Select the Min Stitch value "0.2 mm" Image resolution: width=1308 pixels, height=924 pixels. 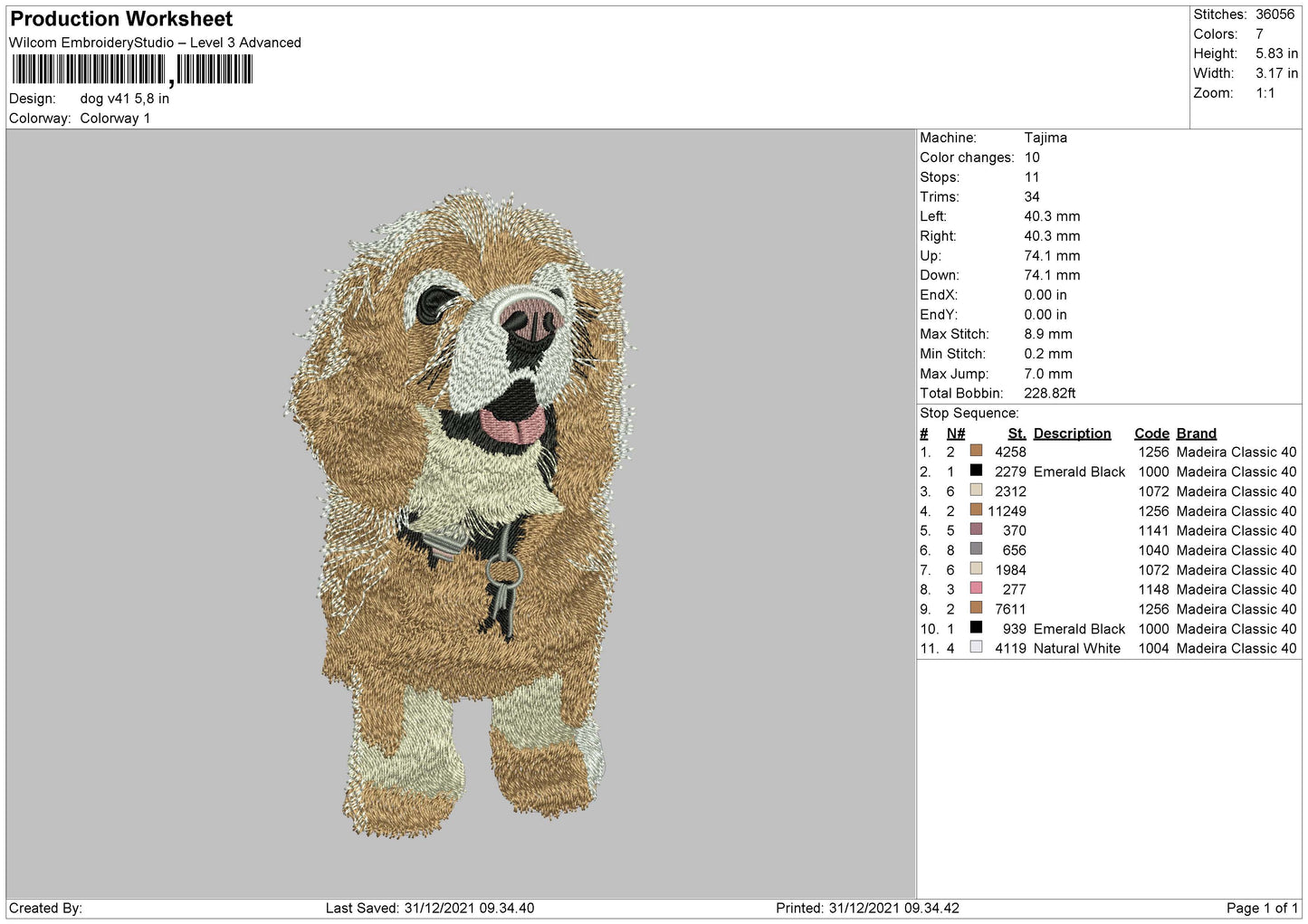1048,354
